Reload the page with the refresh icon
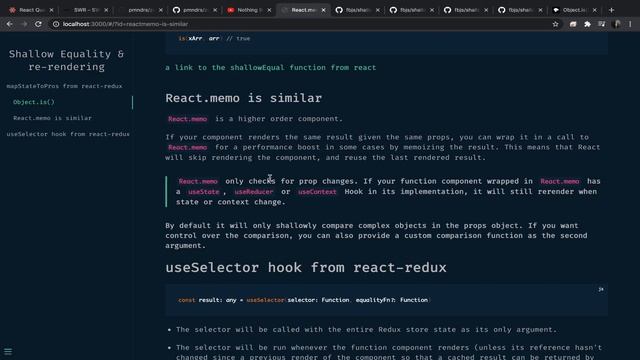640x360 pixels. click(x=38, y=24)
